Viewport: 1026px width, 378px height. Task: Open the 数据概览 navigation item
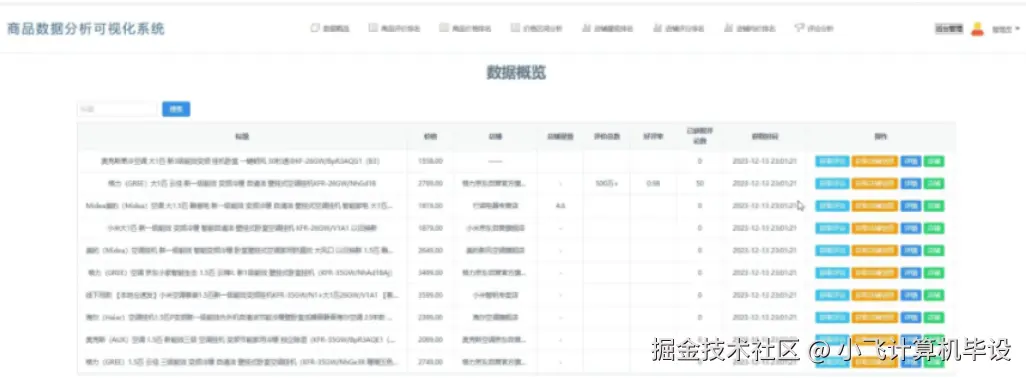coord(330,28)
